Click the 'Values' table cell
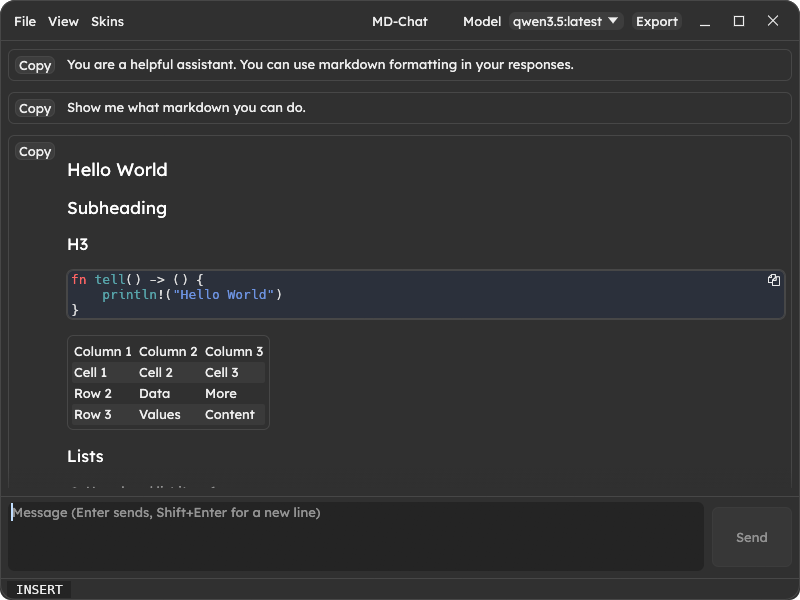The height and width of the screenshot is (600, 800). tap(160, 414)
